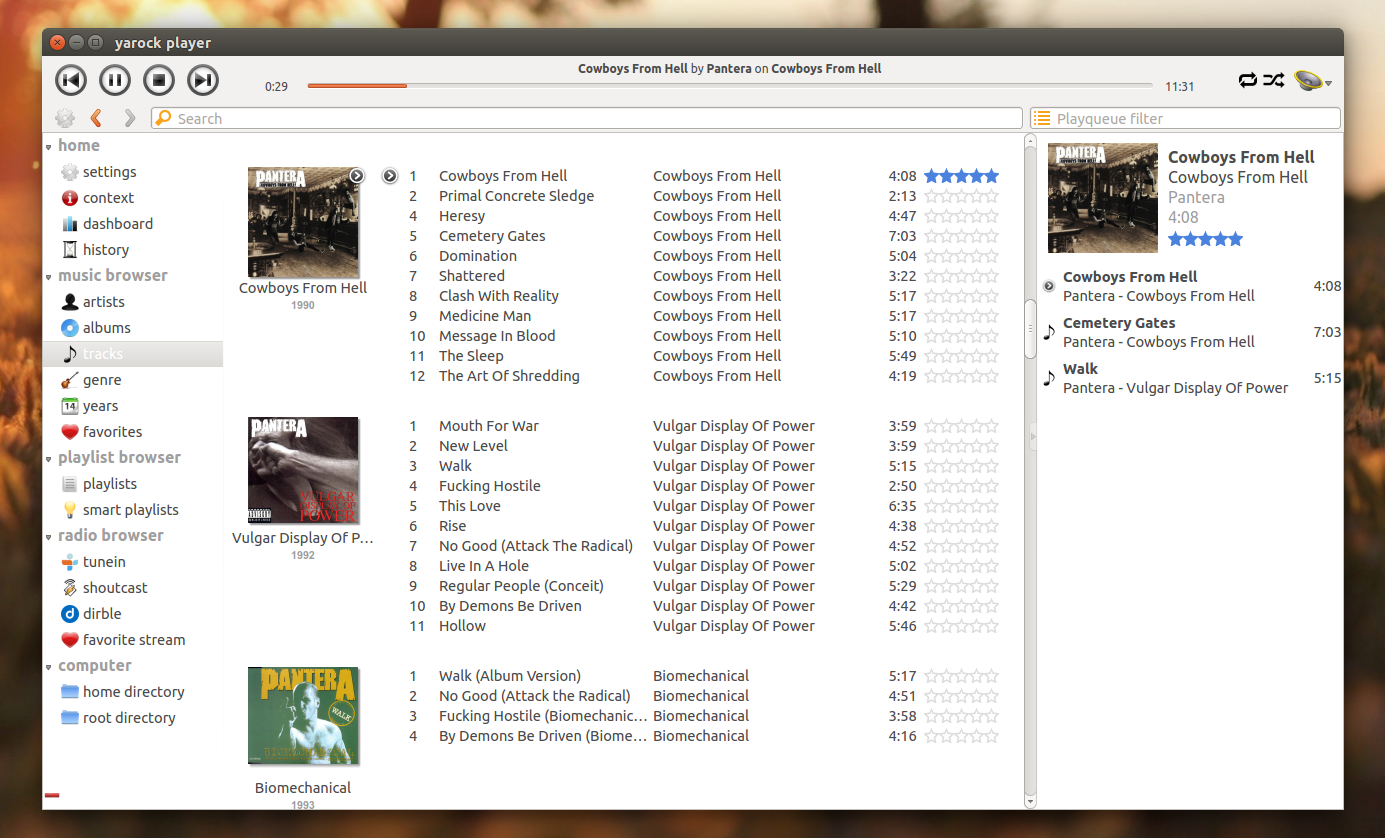This screenshot has height=838, width=1385.
Task: Open the tunein radio icon
Action: 69,562
